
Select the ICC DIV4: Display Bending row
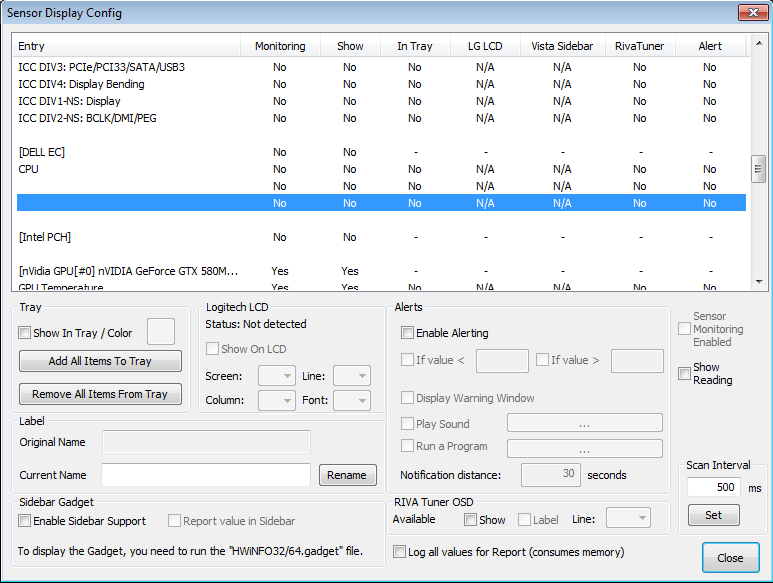pos(381,84)
